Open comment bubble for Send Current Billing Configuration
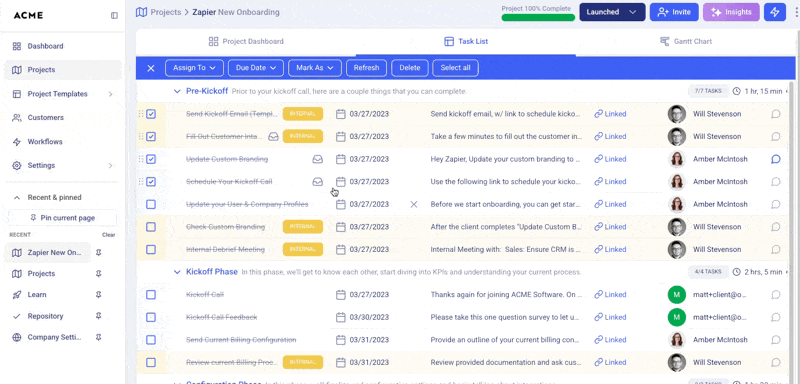Image resolution: width=800 pixels, height=384 pixels. click(x=776, y=340)
